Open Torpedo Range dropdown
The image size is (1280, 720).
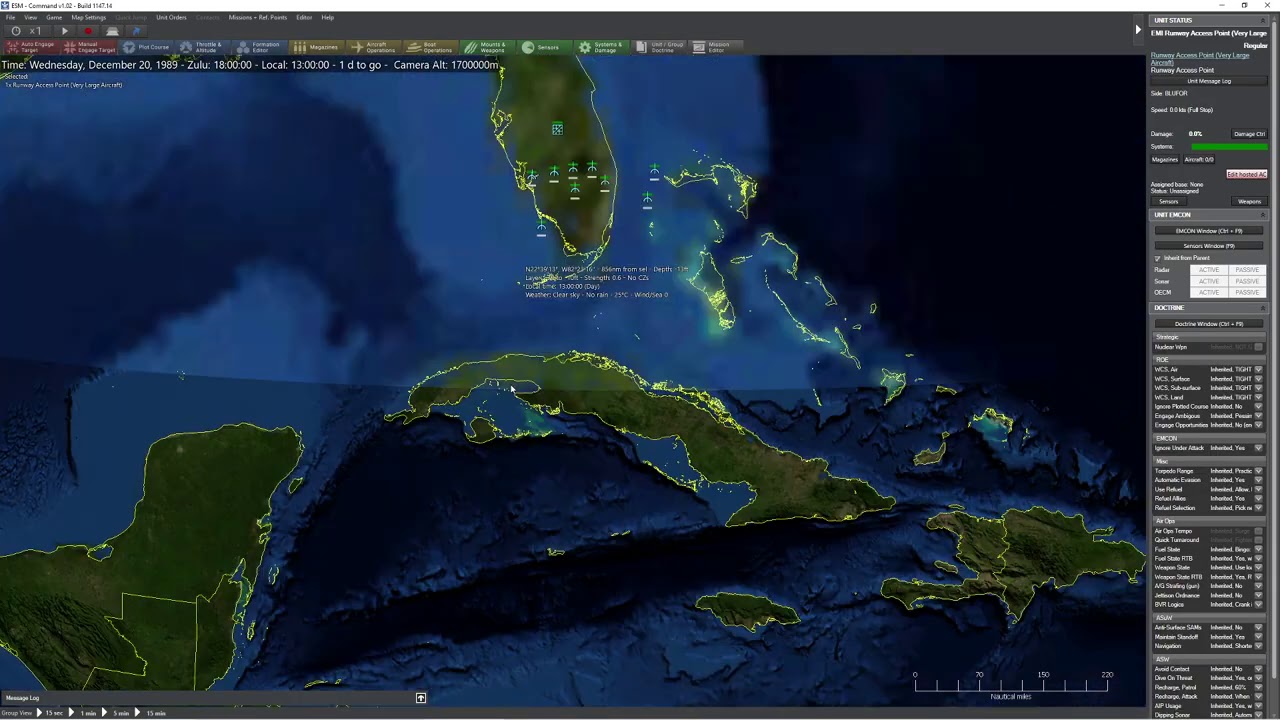coord(1258,471)
